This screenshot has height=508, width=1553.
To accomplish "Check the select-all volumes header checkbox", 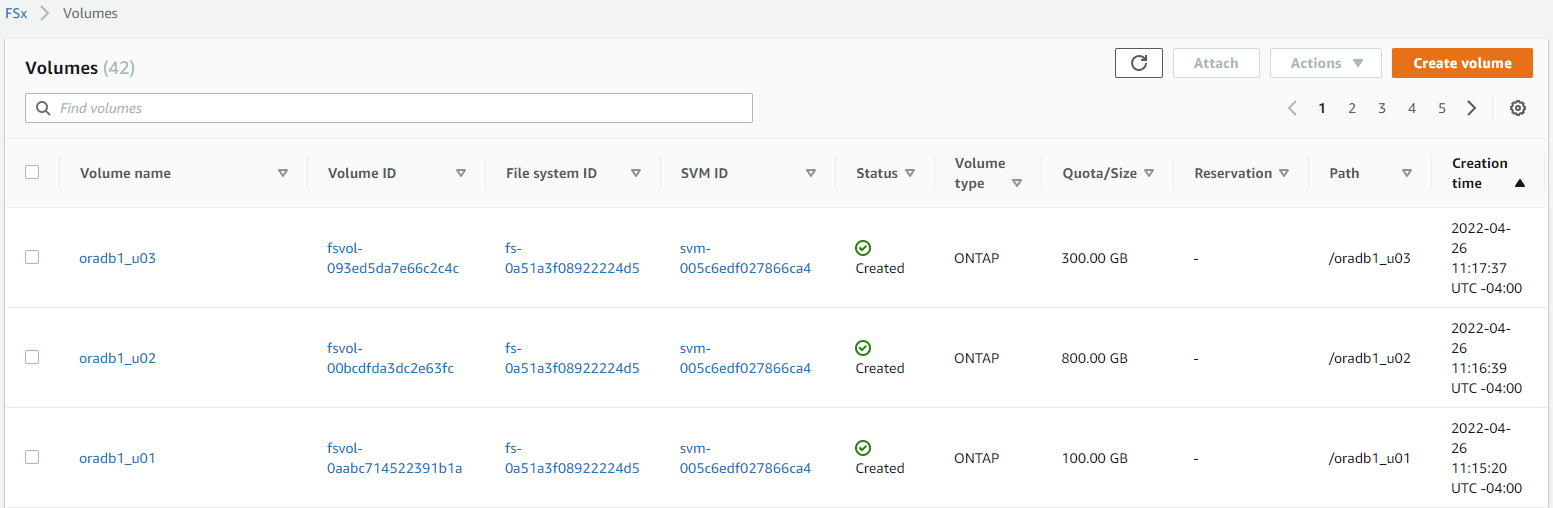I will 32,172.
